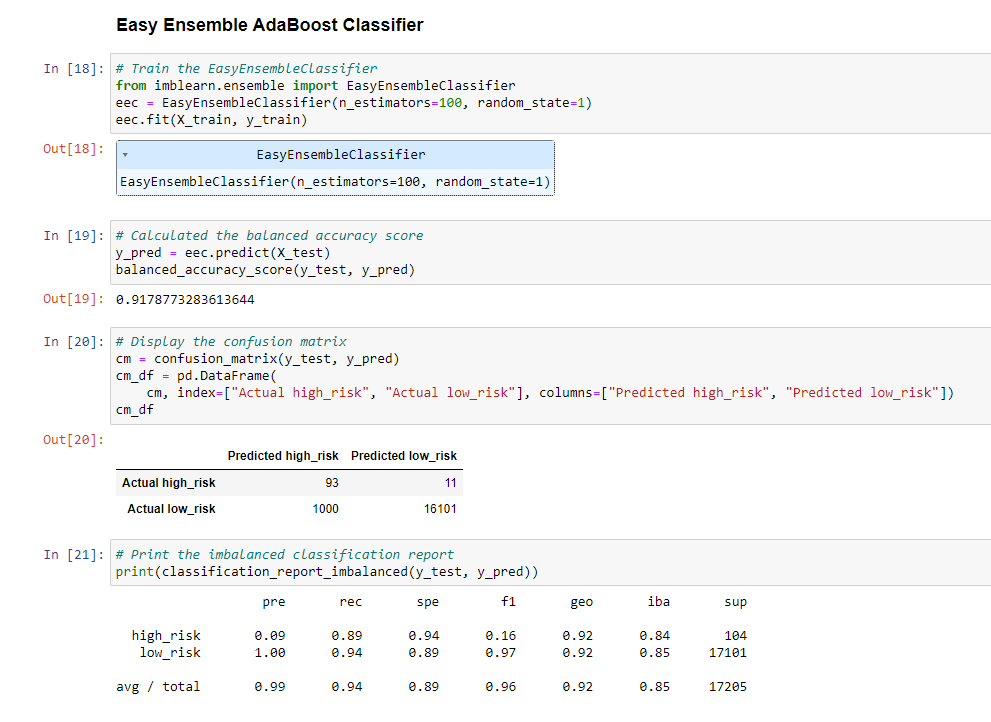The image size is (991, 722).
Task: Select the 'rec' column header in report
Action: tap(351, 602)
